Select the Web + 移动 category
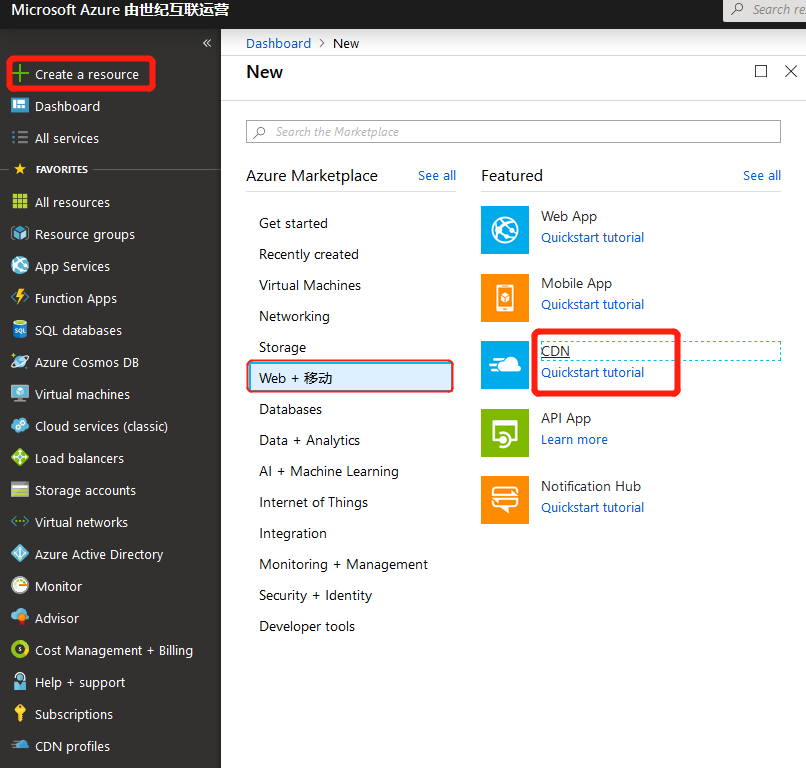Viewport: 806px width, 768px height. [x=350, y=378]
